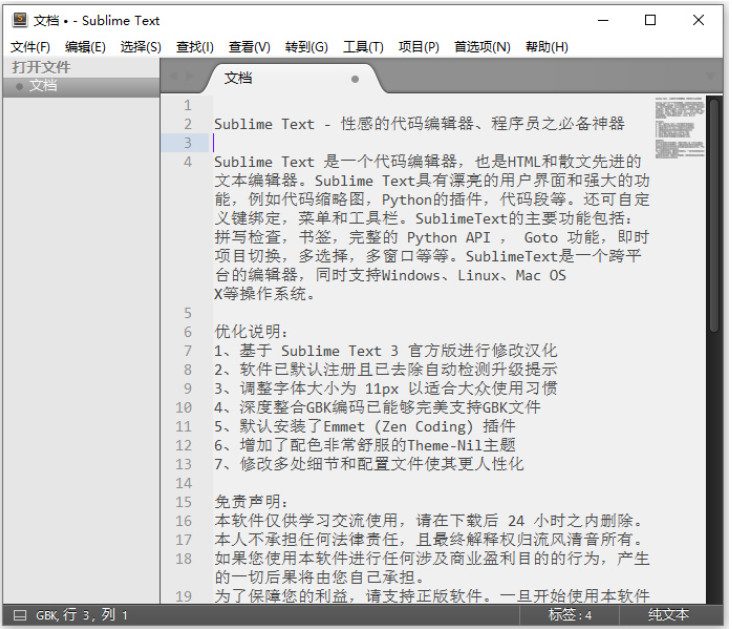The image size is (732, 629).
Task: Click line number 14 in gutter
Action: point(183,483)
